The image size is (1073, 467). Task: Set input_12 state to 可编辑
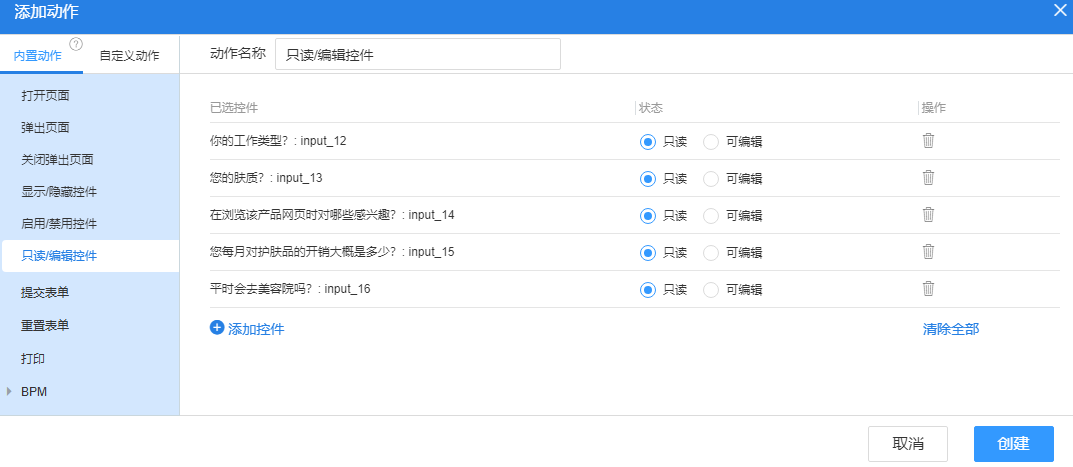[711, 142]
